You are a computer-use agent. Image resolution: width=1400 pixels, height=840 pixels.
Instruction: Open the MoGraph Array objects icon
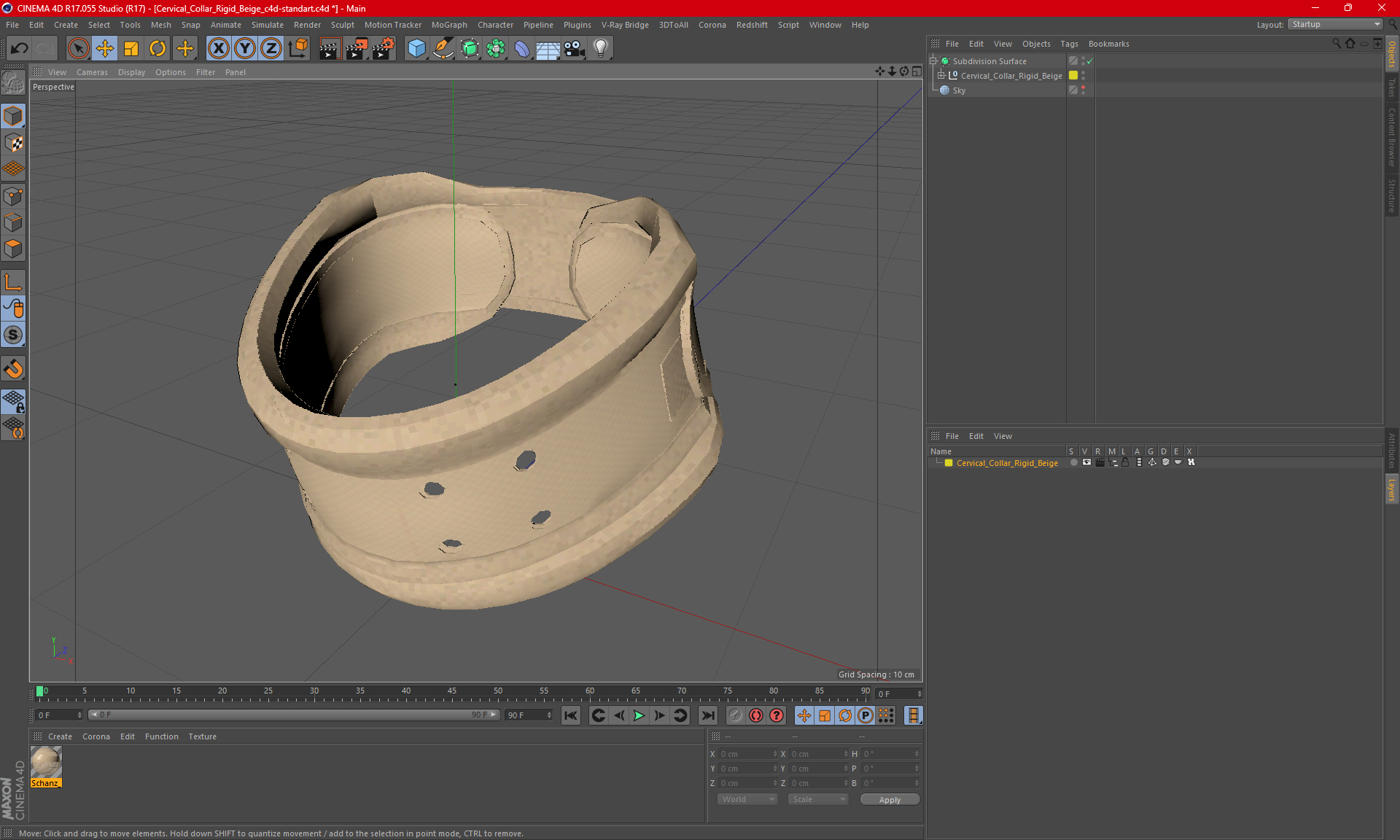pyautogui.click(x=496, y=48)
